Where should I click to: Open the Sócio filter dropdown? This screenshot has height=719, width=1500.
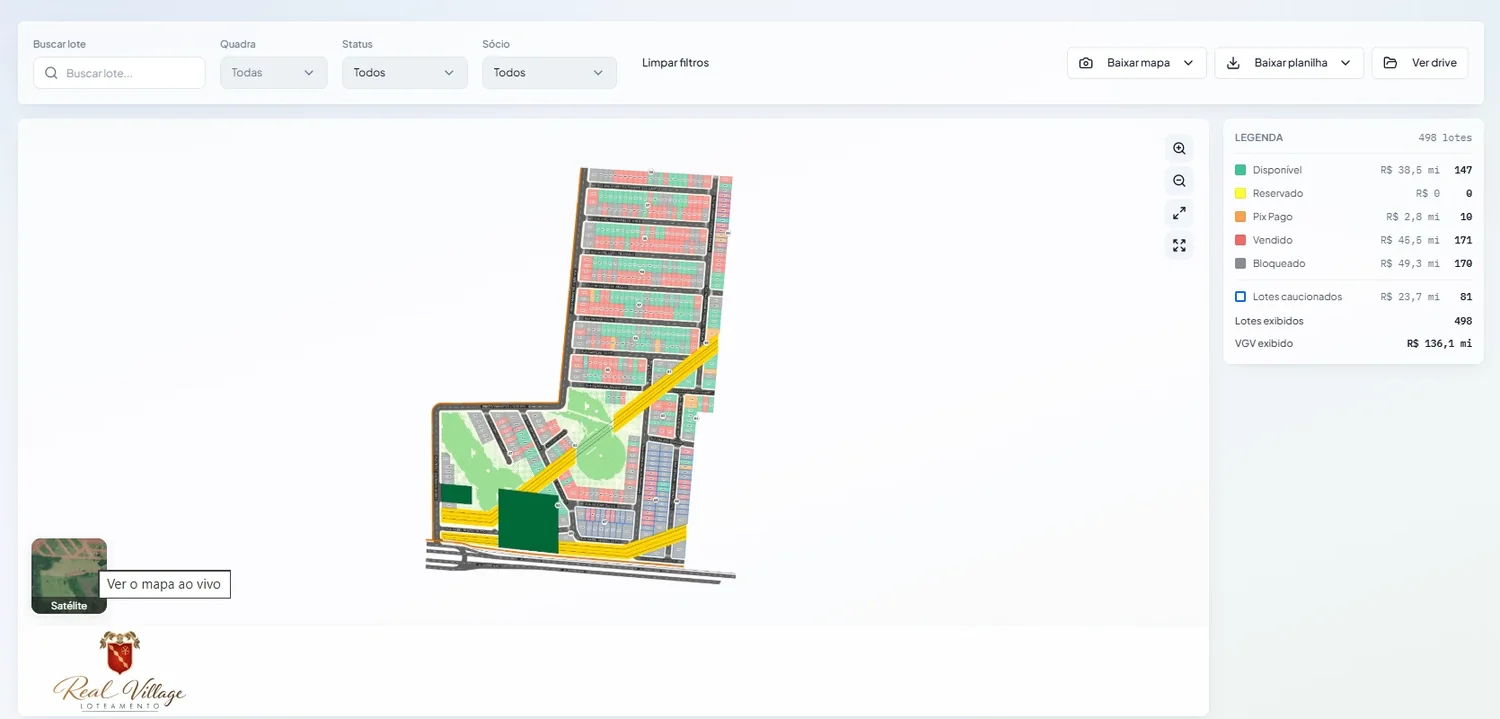coord(549,73)
